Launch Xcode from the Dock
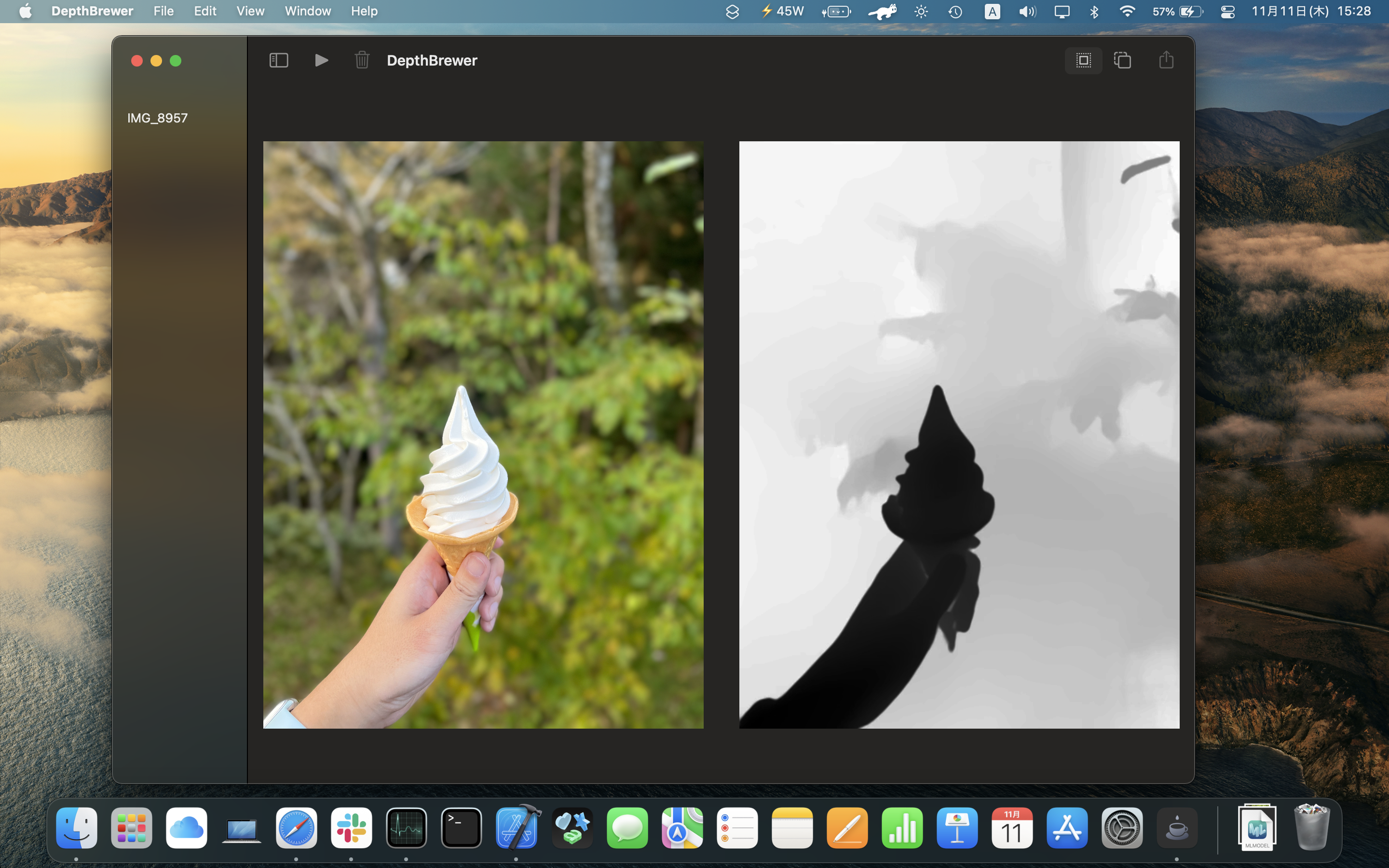The width and height of the screenshot is (1389, 868). (517, 827)
